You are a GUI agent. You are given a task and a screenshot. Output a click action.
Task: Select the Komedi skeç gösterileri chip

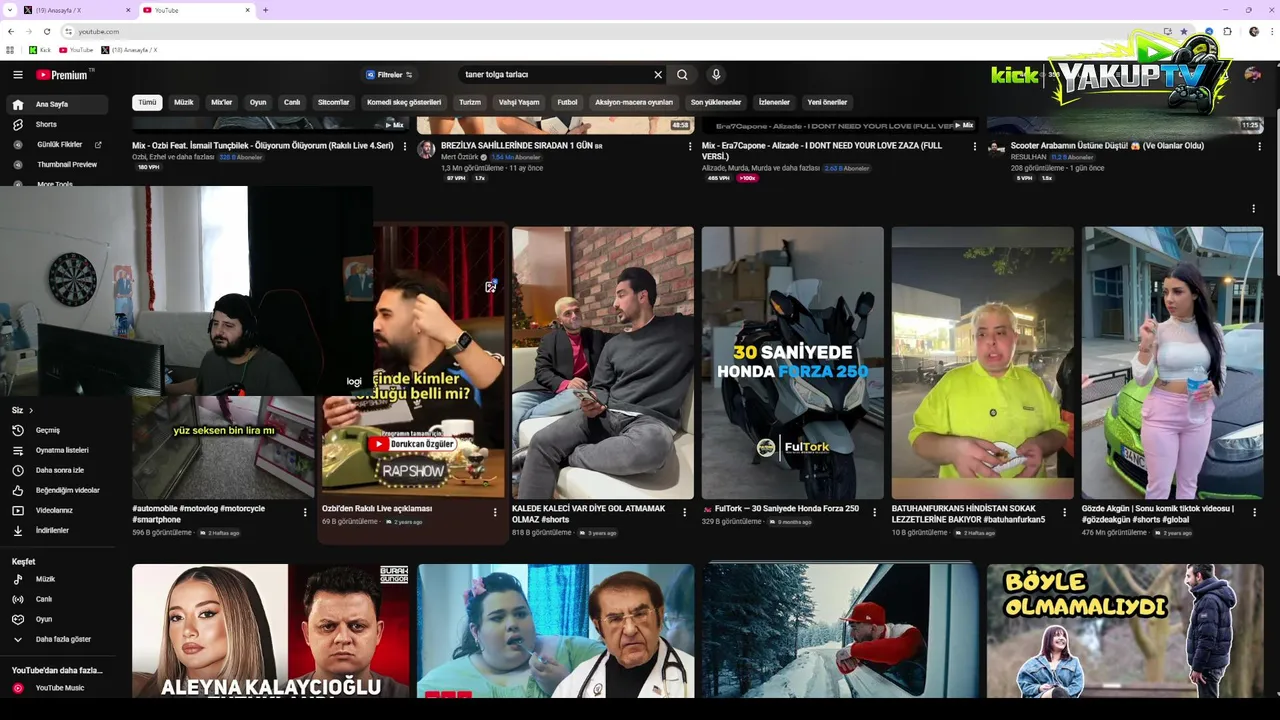(404, 102)
